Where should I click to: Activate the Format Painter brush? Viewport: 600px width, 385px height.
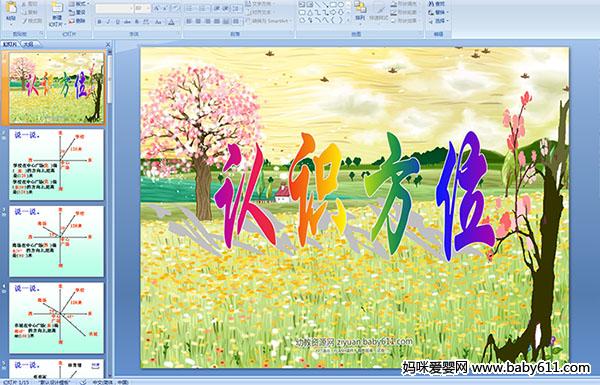coord(32,21)
